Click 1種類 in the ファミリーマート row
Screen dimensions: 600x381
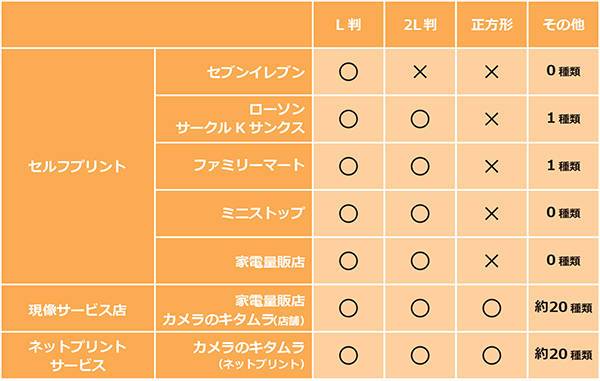(563, 166)
